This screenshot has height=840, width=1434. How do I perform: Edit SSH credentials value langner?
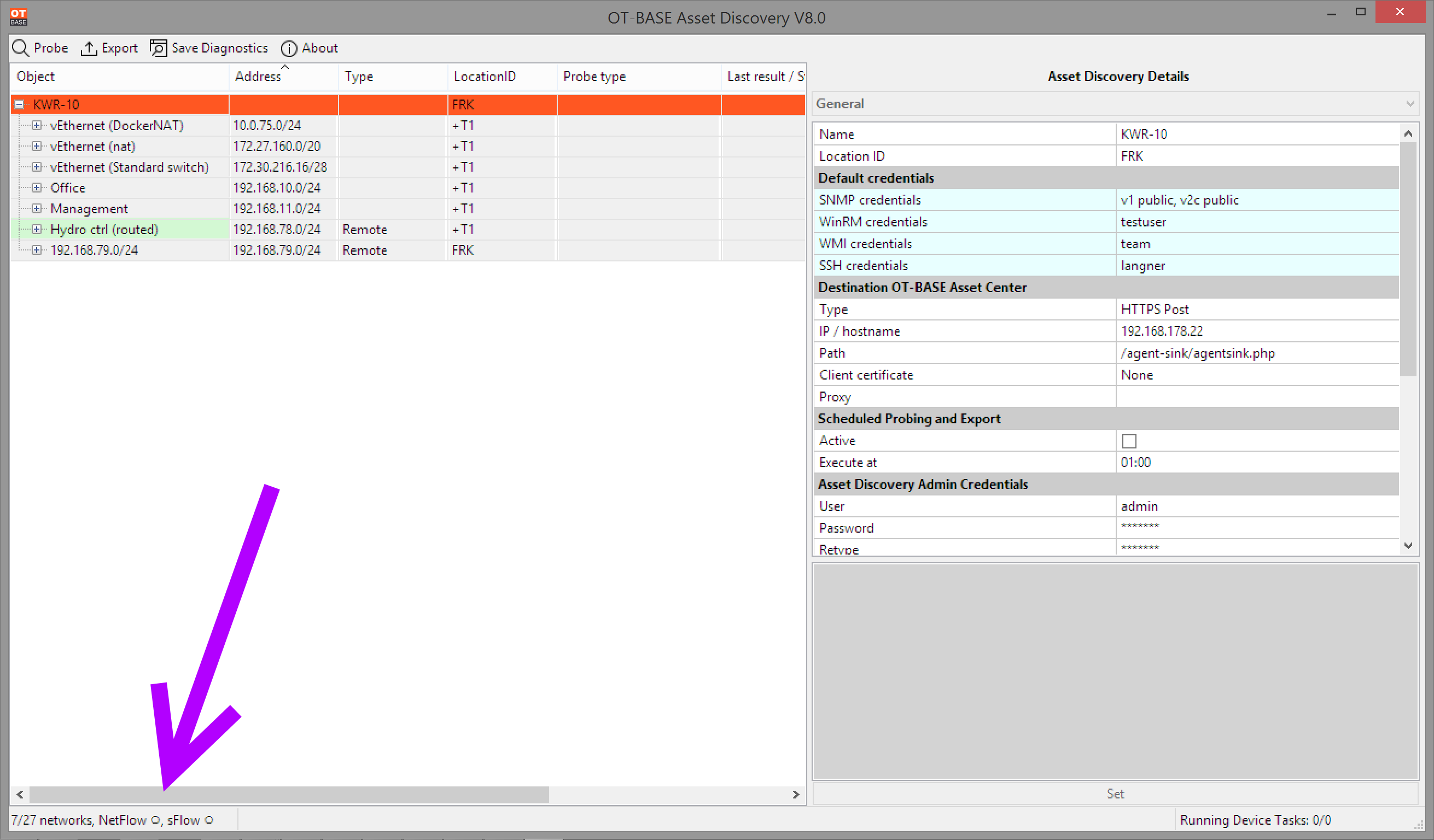1257,265
